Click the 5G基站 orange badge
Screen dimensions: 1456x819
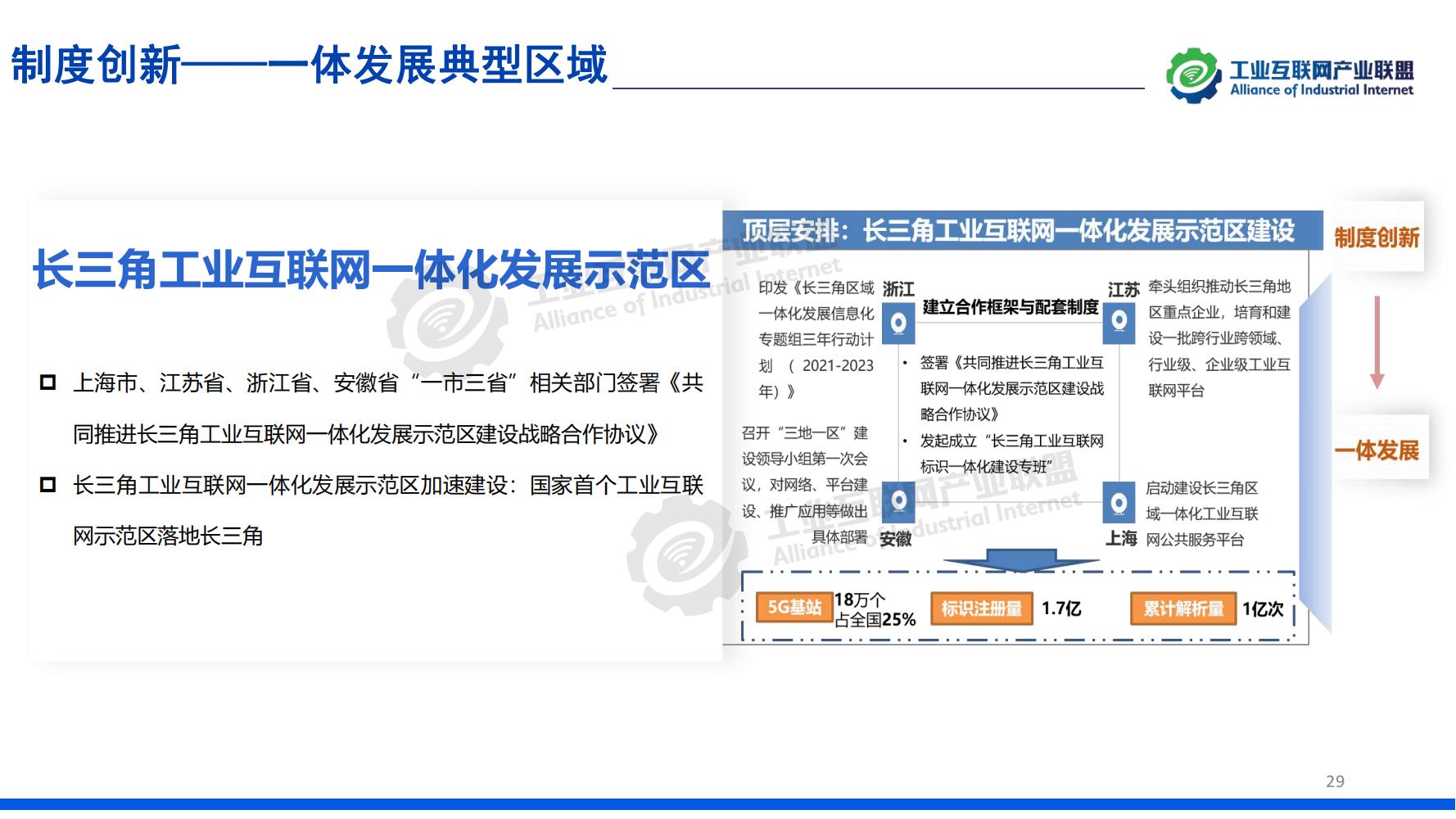coord(795,608)
